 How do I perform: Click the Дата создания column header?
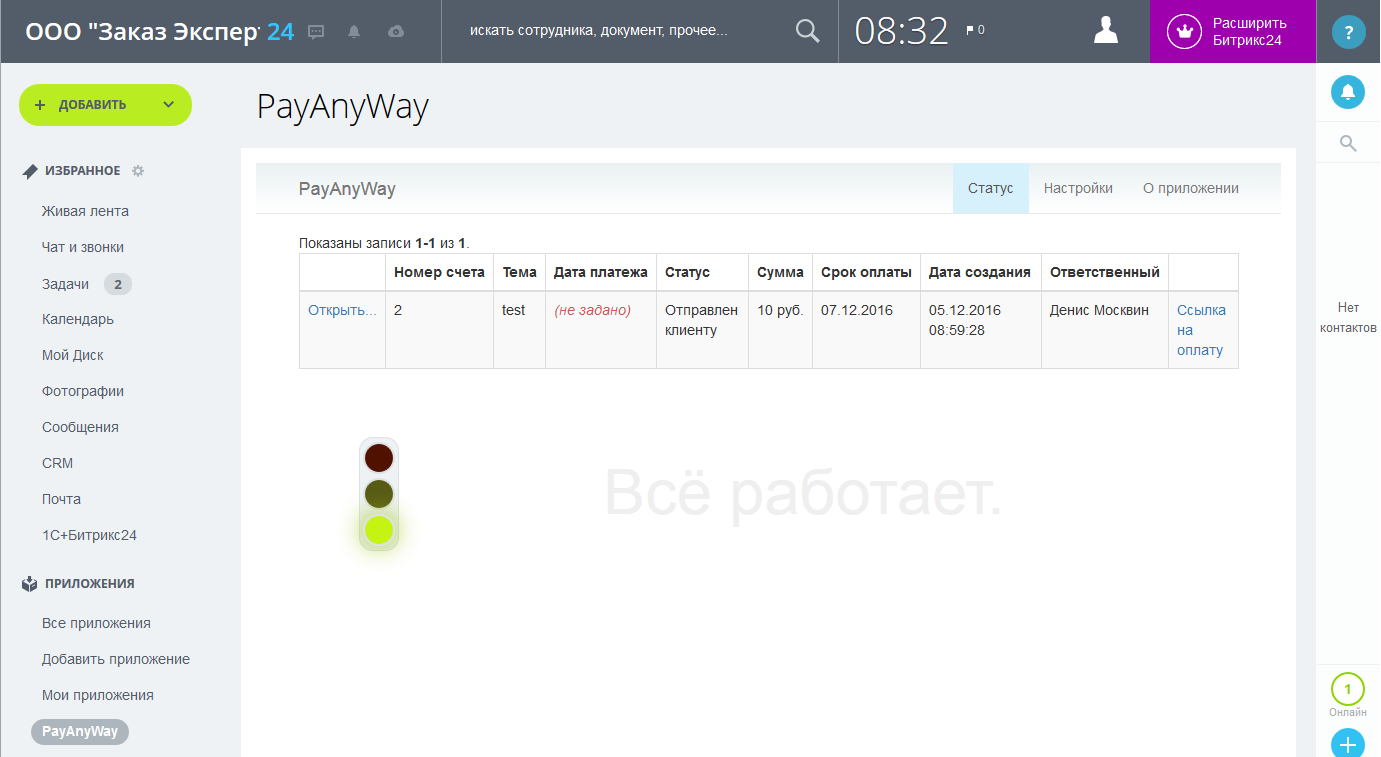coord(980,272)
